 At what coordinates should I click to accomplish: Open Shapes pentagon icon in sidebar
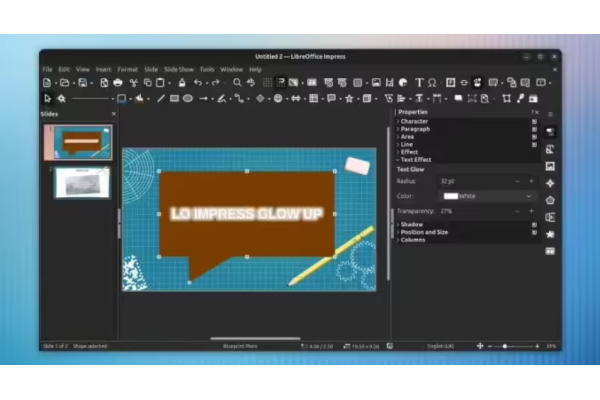point(550,200)
